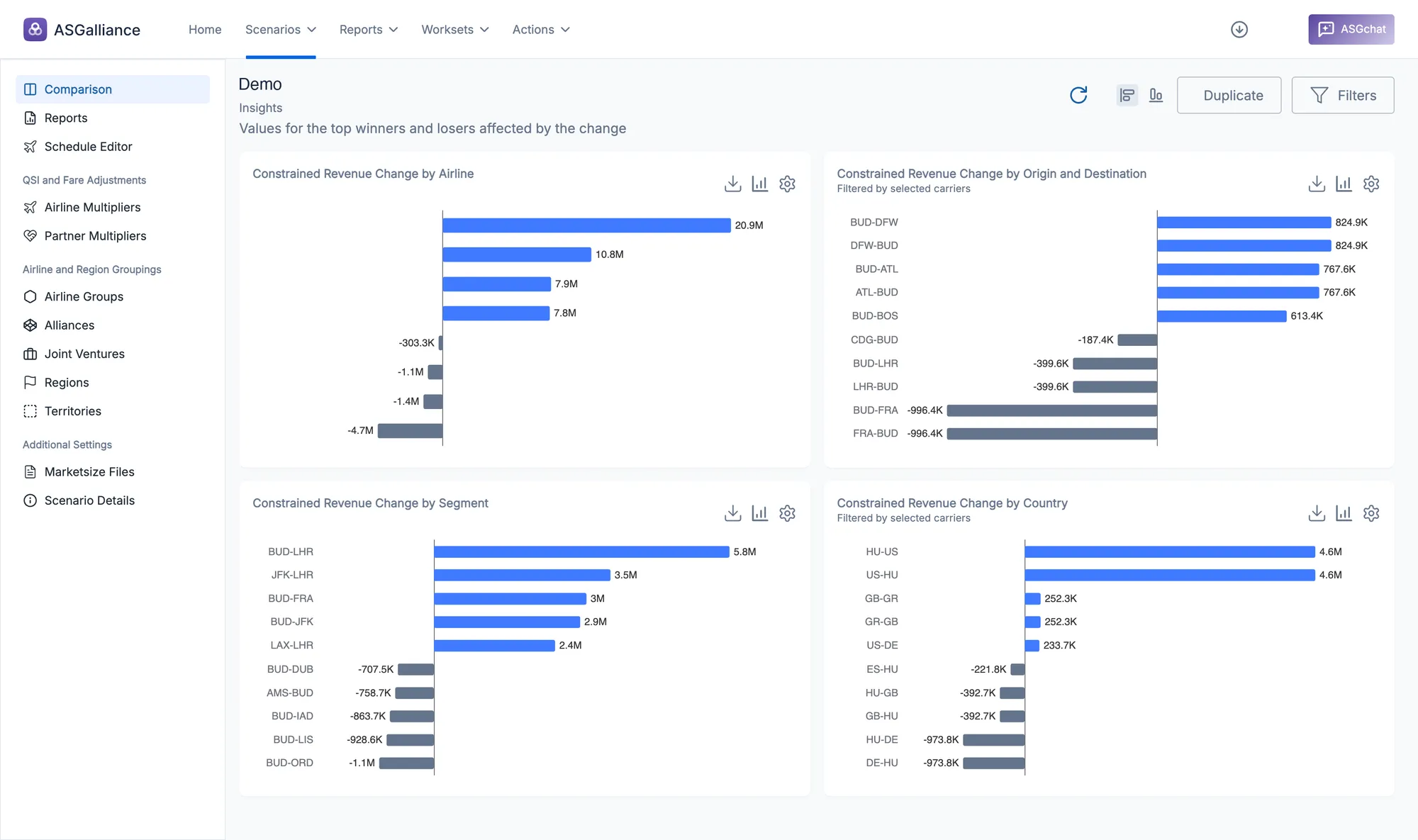Open settings gear for Origin and Destination chart
Image resolution: width=1418 pixels, height=840 pixels.
coord(1371,184)
